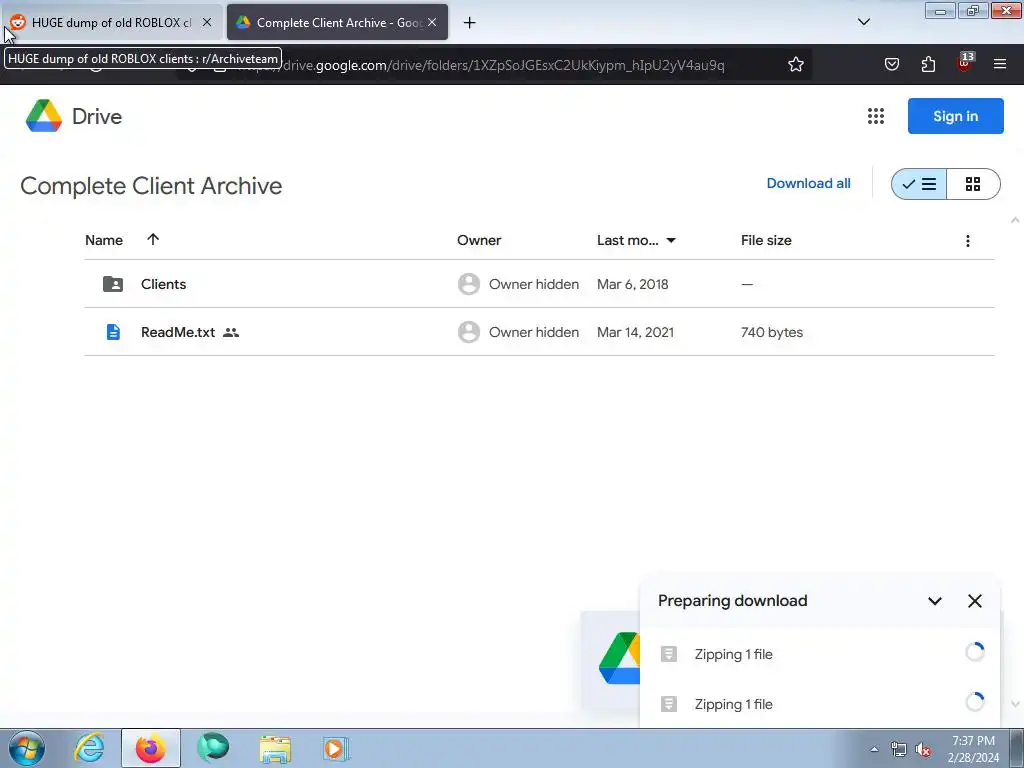The image size is (1024, 768).
Task: Sort by Name column header
Action: tap(104, 240)
